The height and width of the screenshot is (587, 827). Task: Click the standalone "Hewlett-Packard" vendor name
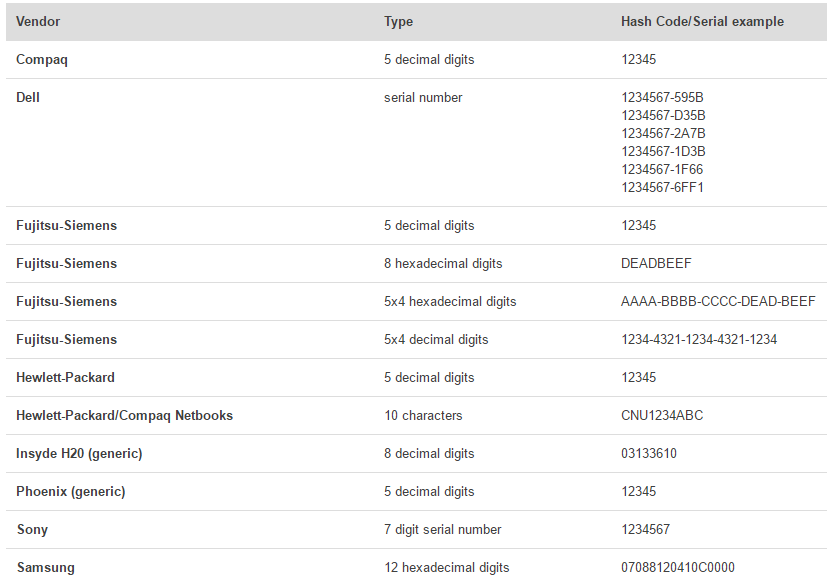65,378
